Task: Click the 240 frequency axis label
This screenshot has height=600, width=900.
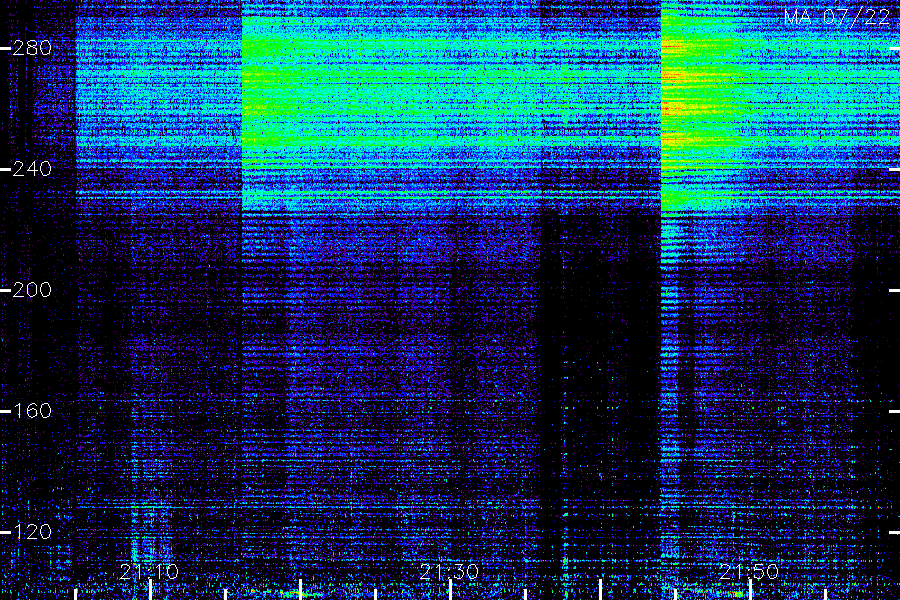Action: click(x=32, y=169)
